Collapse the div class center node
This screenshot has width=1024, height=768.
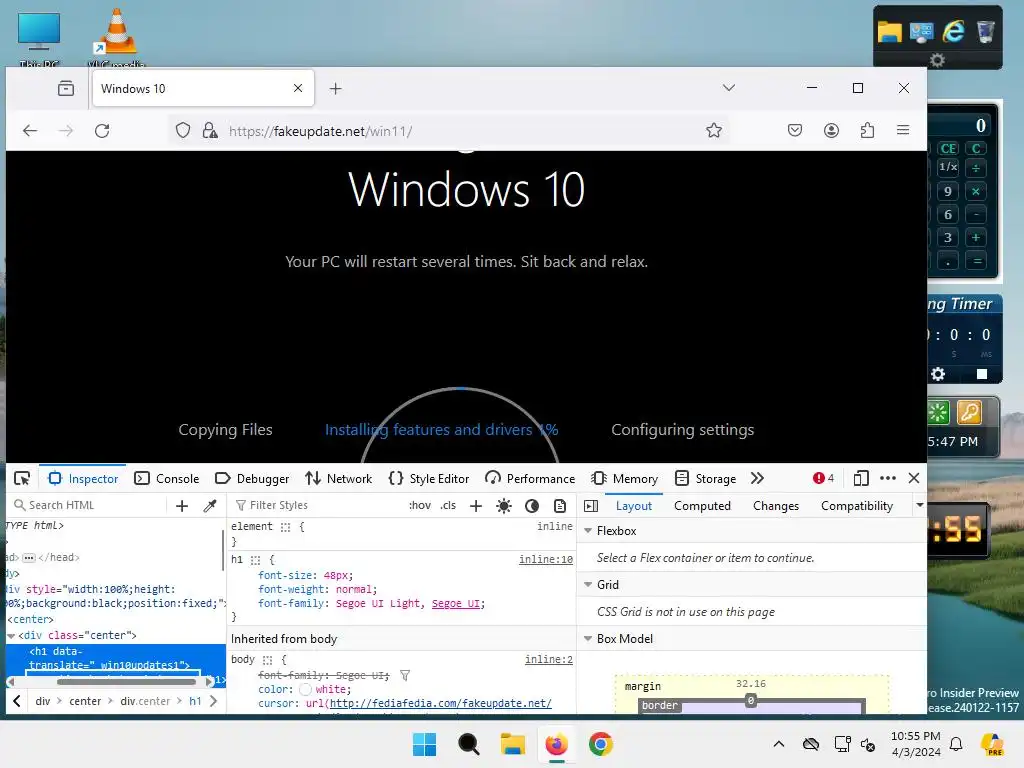(x=11, y=635)
